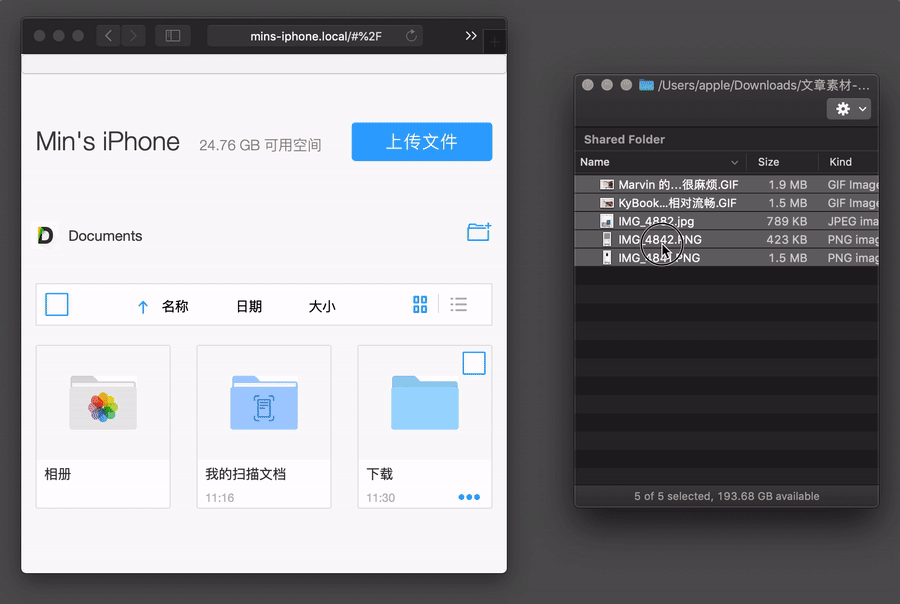Check the 下载 folder checkbox
900x604 pixels.
[x=474, y=363]
